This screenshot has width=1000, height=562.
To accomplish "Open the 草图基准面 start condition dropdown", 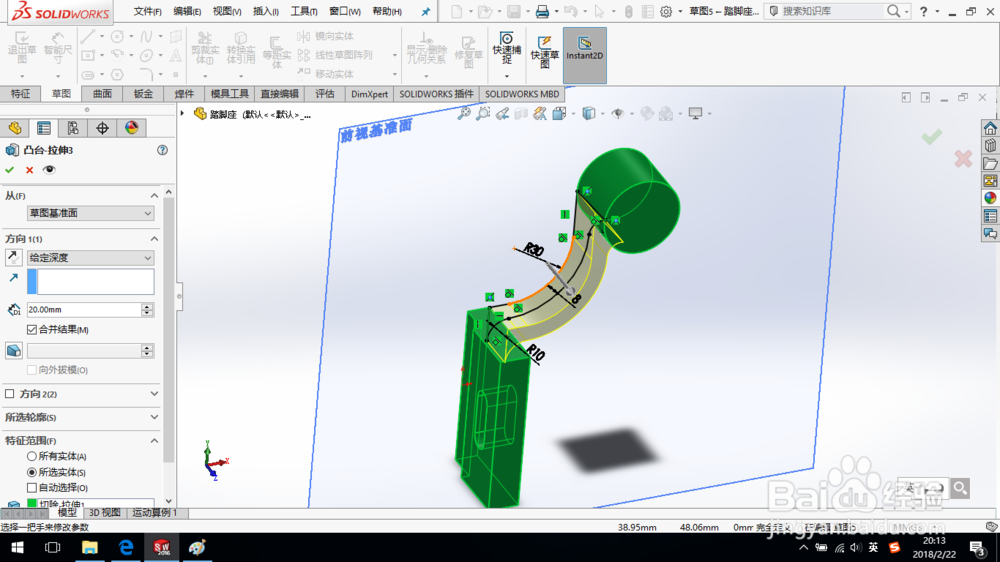I will click(90, 213).
